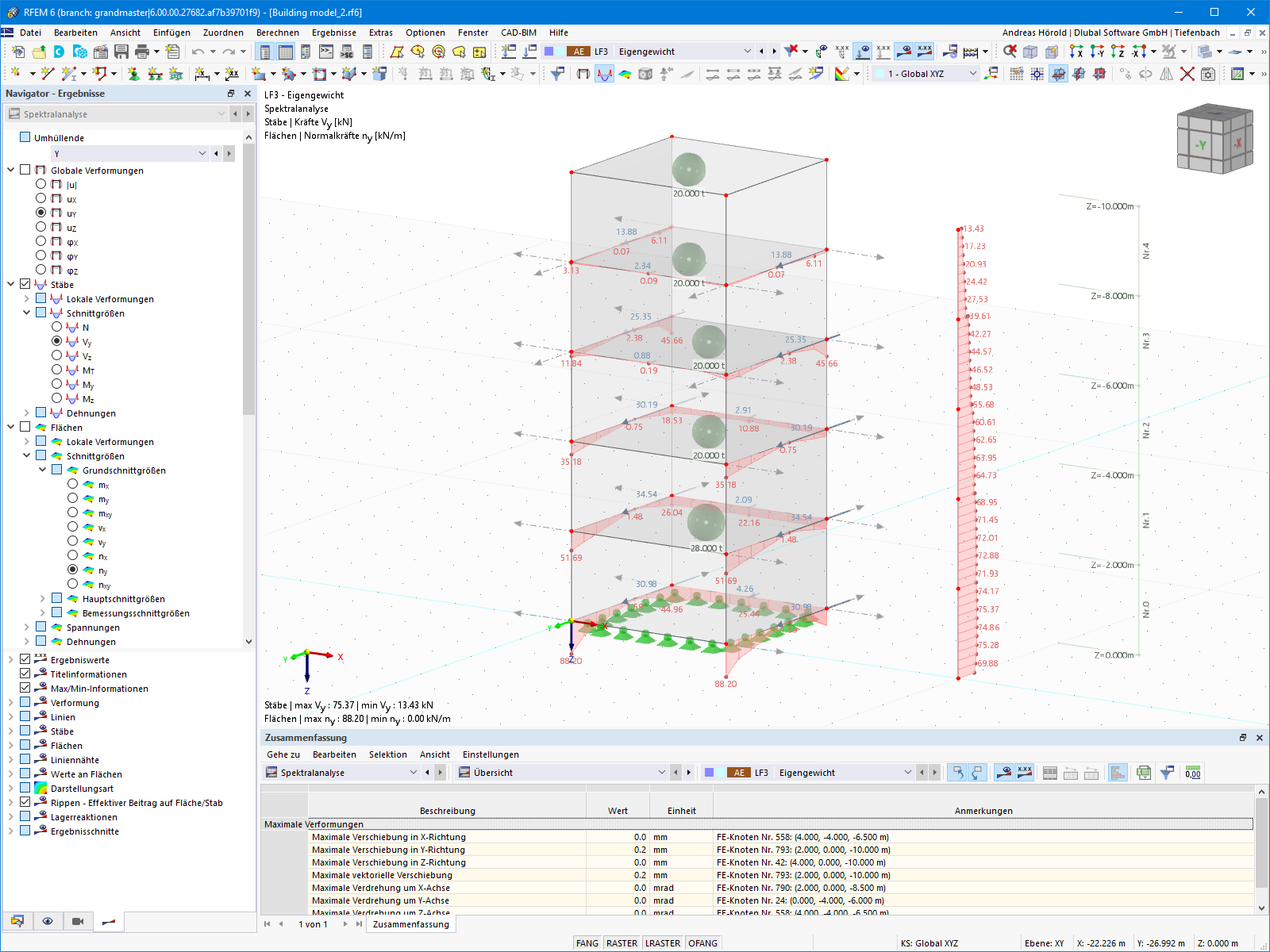Uncheck the Titelinformationen checkbox
Screen dimensions: 1270x952
click(25, 674)
